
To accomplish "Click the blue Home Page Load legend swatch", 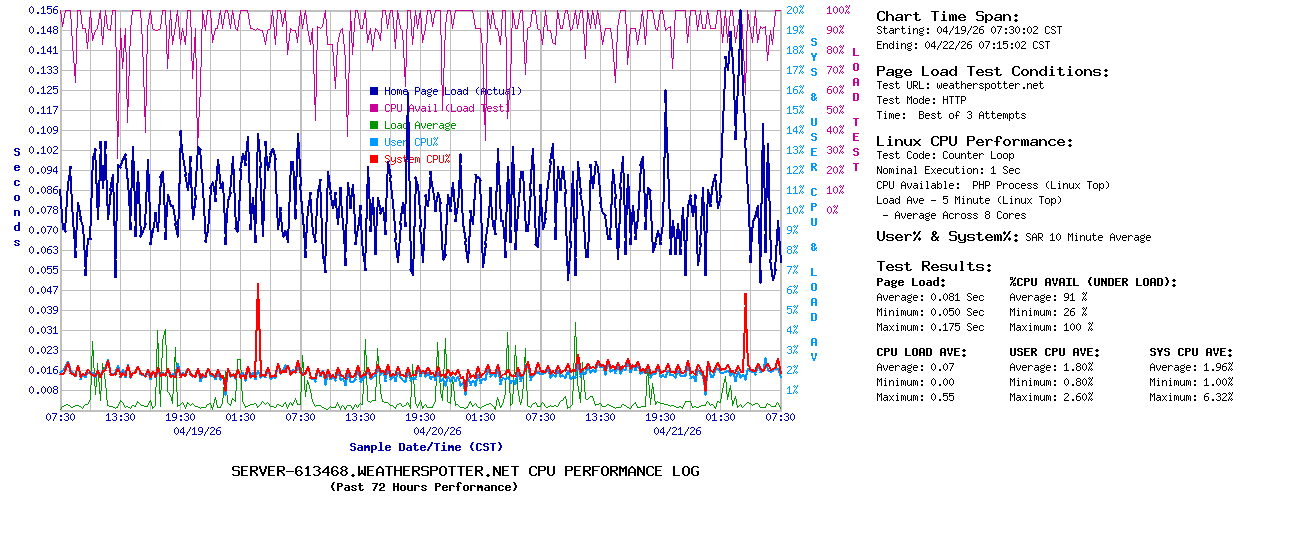I will pos(374,91).
